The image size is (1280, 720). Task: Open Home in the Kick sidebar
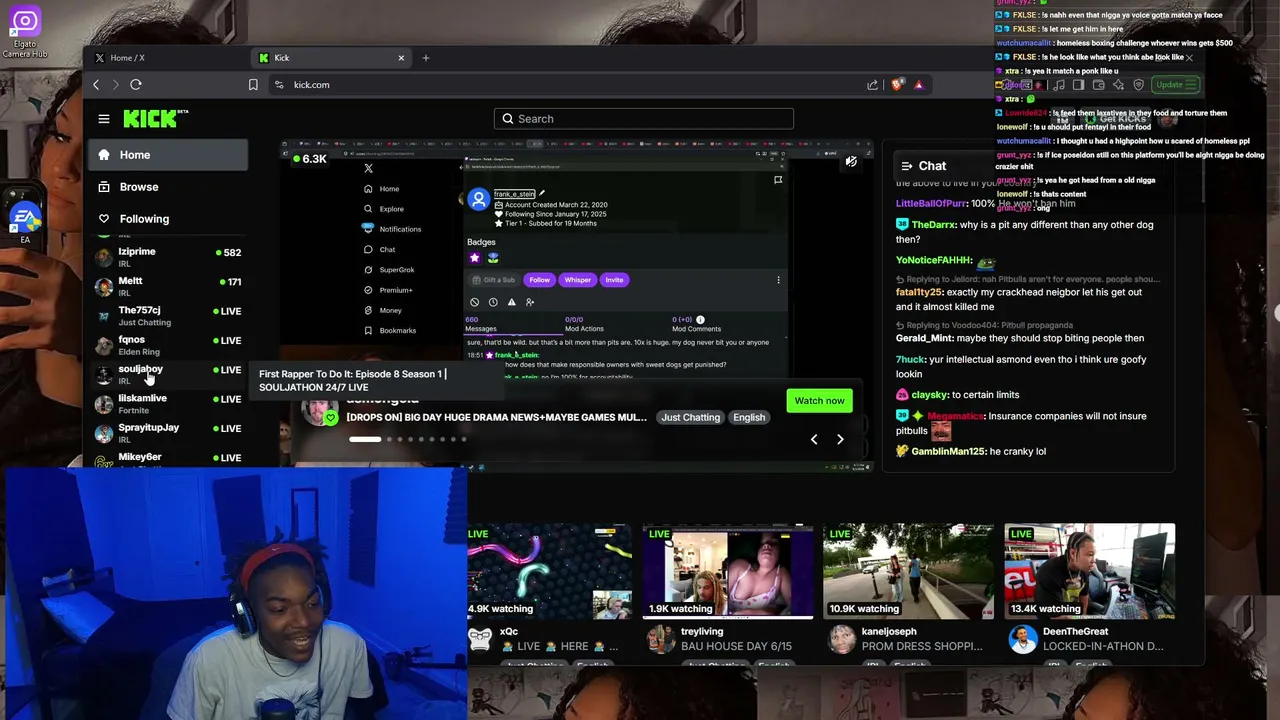tap(168, 155)
